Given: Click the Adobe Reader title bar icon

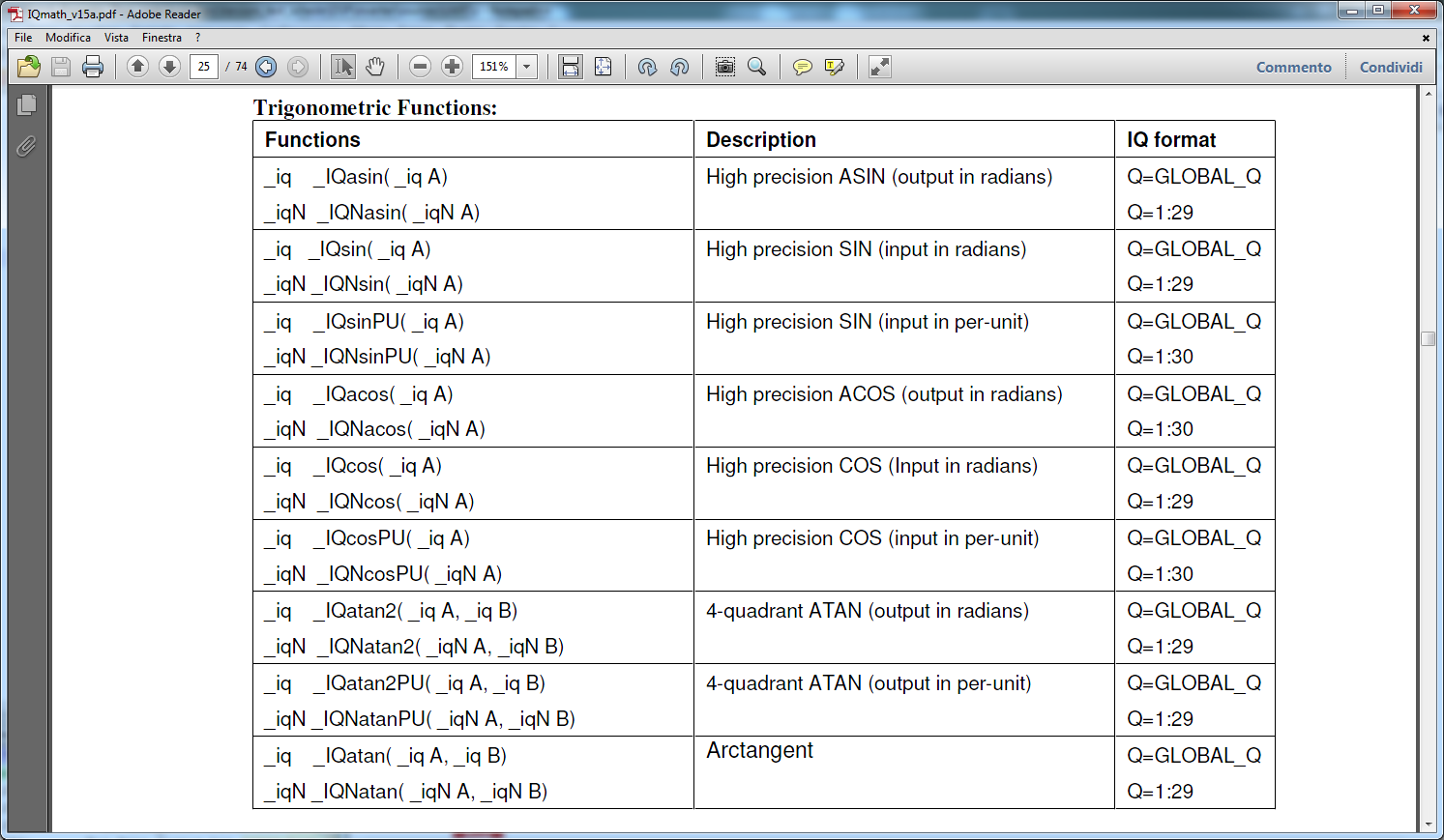Looking at the screenshot, I should 15,14.
